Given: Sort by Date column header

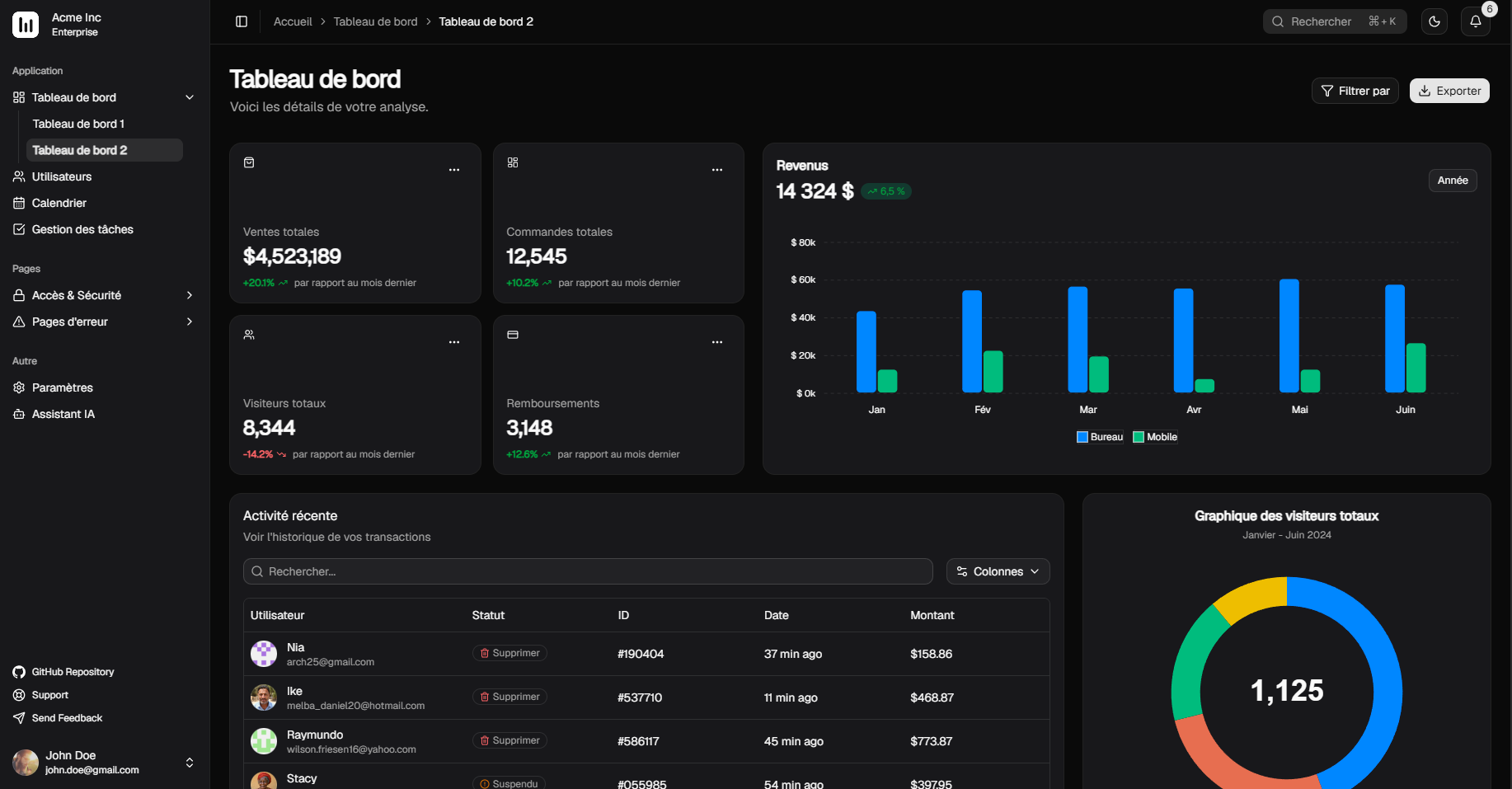Looking at the screenshot, I should (776, 615).
